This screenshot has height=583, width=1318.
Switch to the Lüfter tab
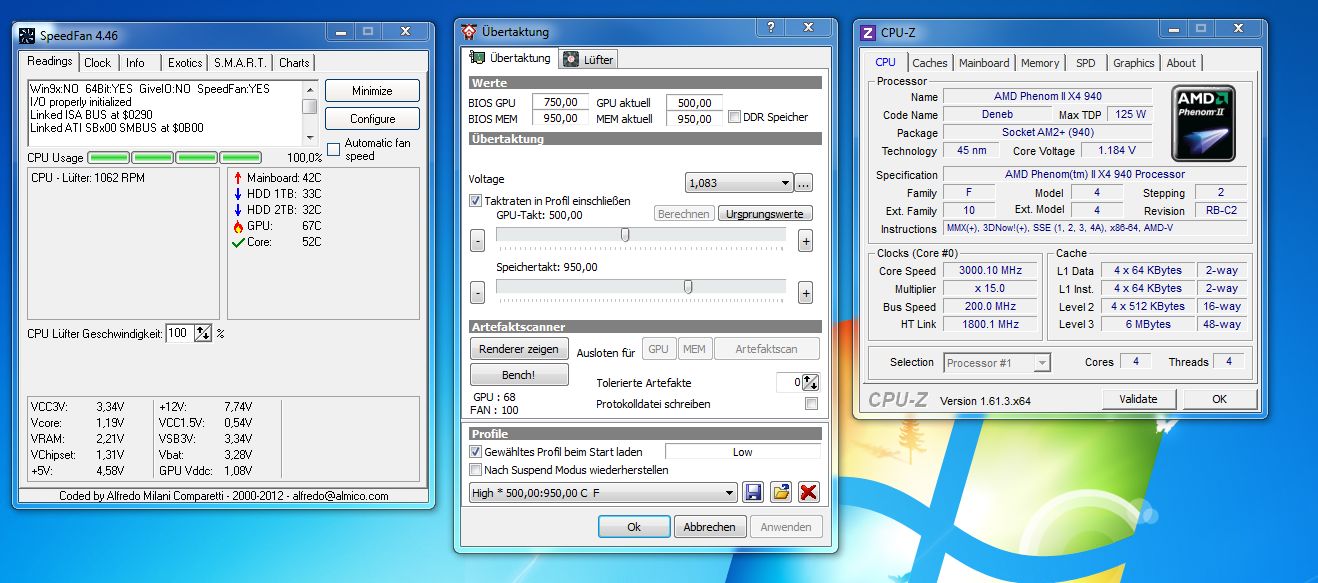click(x=589, y=60)
